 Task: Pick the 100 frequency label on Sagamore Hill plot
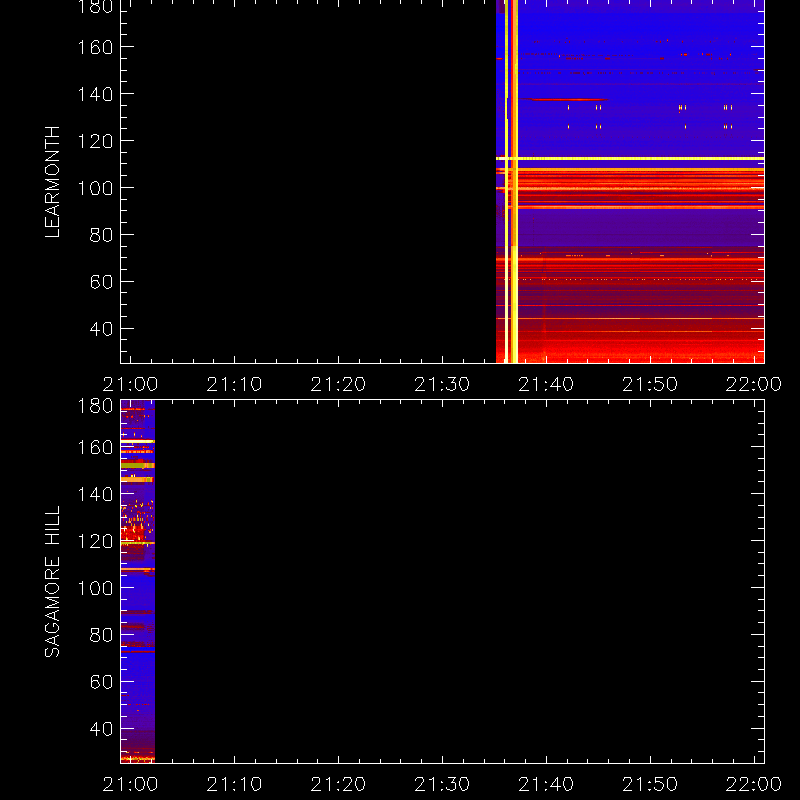[95, 588]
